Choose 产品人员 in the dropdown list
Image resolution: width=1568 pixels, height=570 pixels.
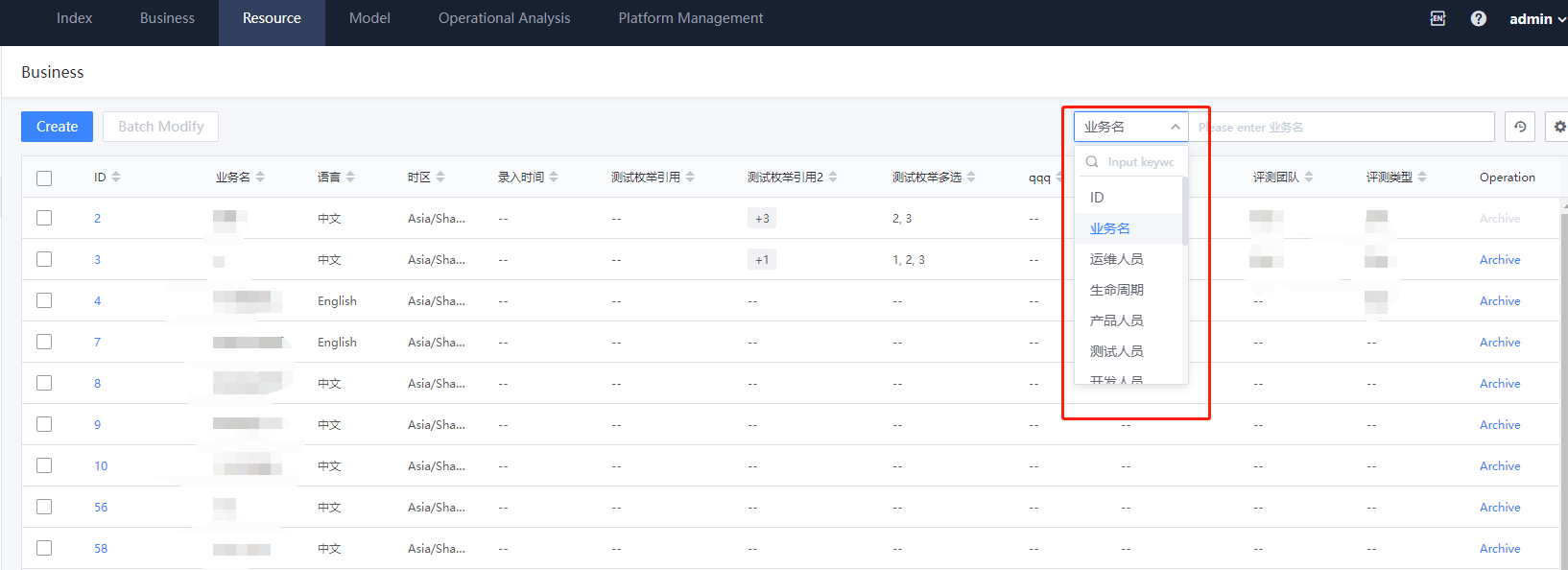1128,321
